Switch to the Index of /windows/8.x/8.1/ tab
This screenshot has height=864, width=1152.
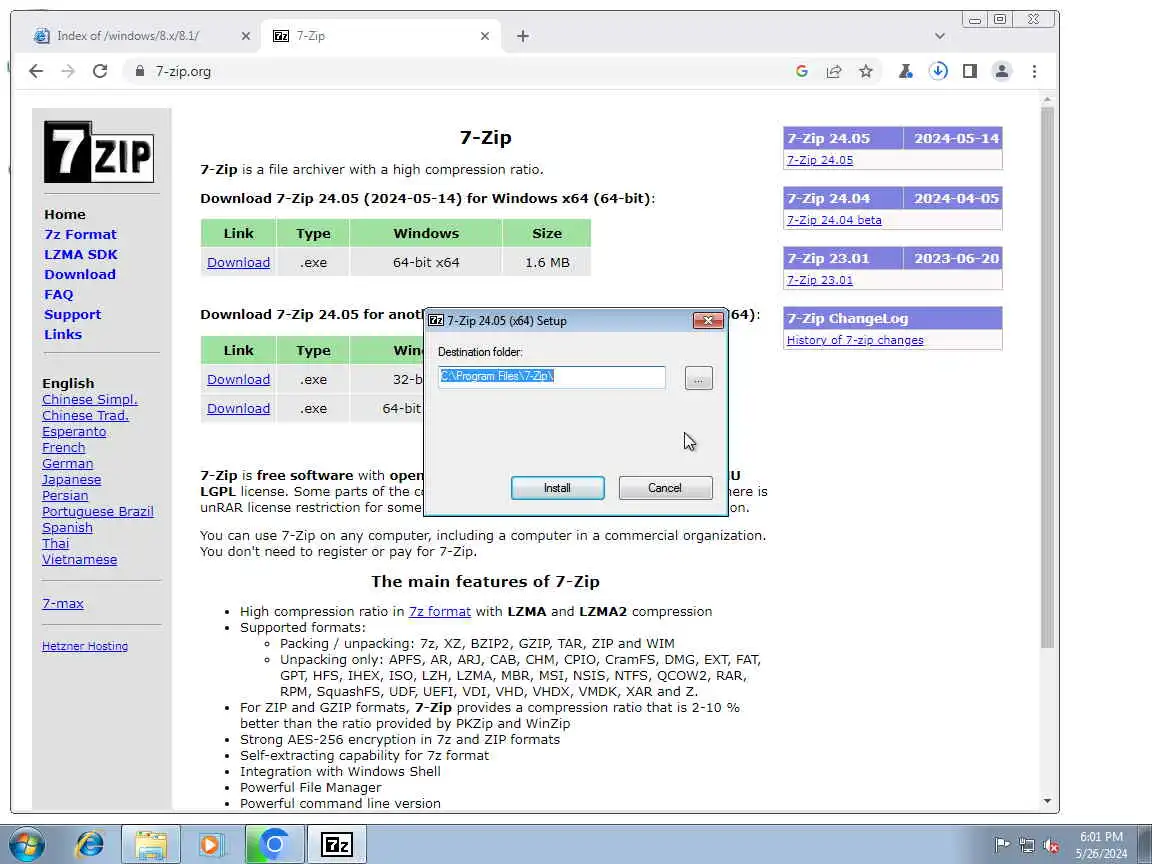pos(140,36)
